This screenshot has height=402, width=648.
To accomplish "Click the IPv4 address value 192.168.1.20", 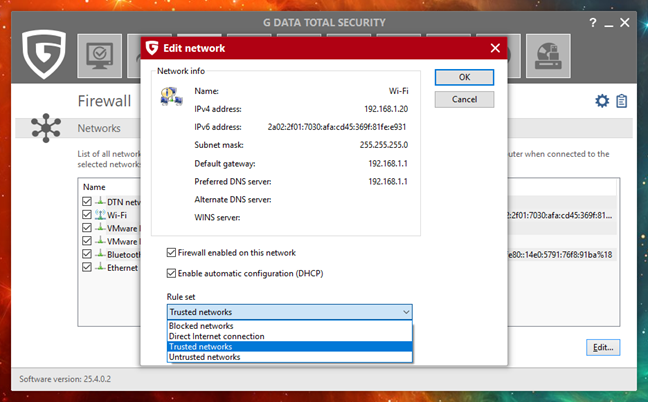I will (x=386, y=109).
